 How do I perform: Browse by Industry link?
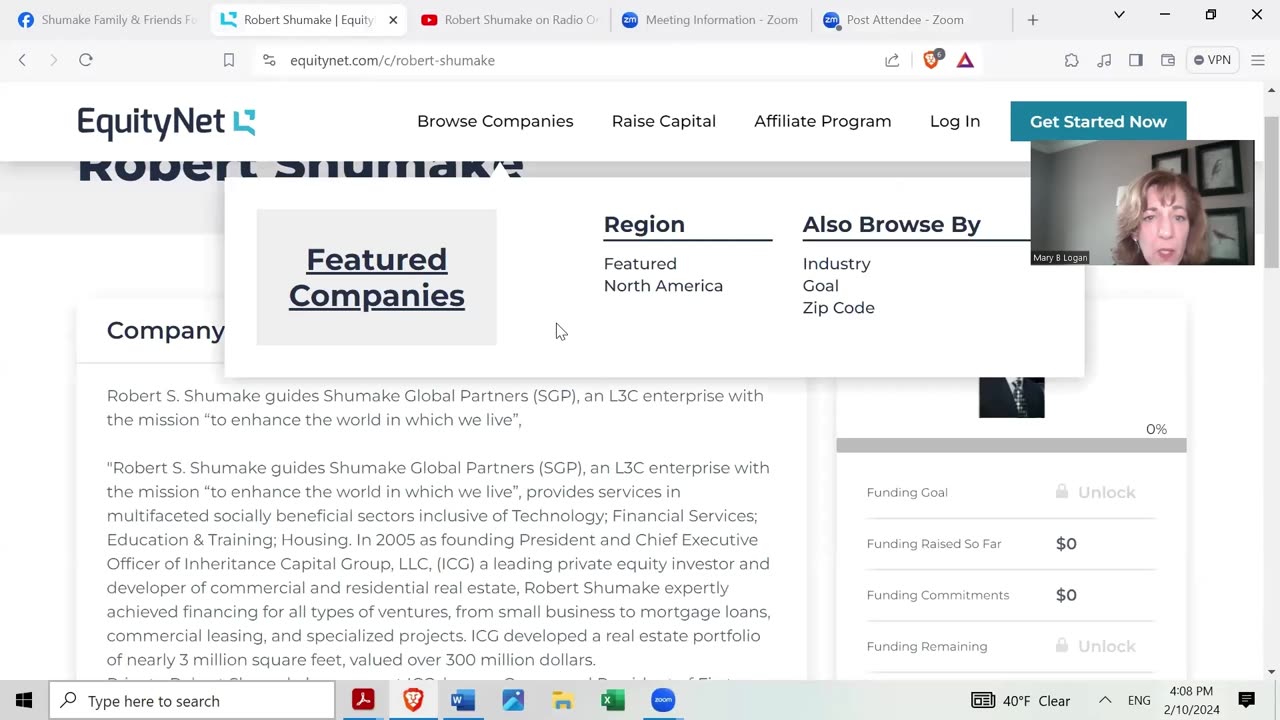point(836,264)
